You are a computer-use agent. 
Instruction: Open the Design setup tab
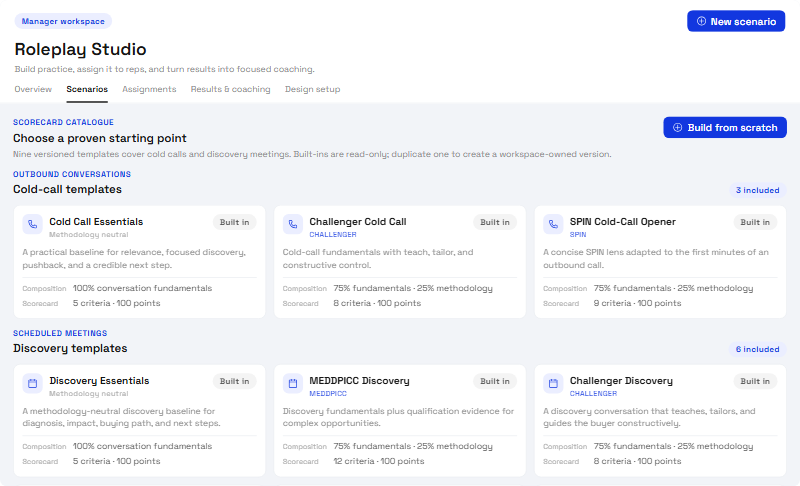pyautogui.click(x=312, y=89)
